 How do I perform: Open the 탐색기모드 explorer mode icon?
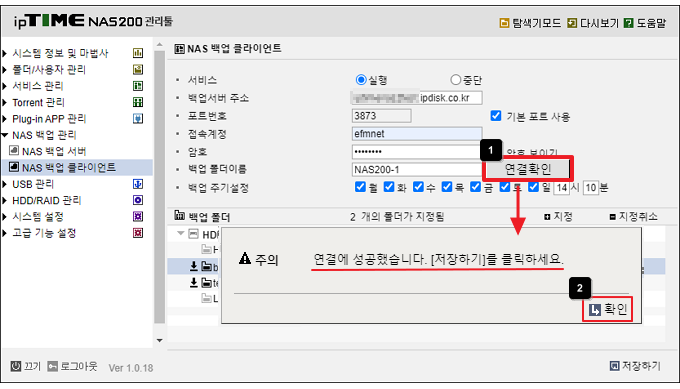point(504,23)
